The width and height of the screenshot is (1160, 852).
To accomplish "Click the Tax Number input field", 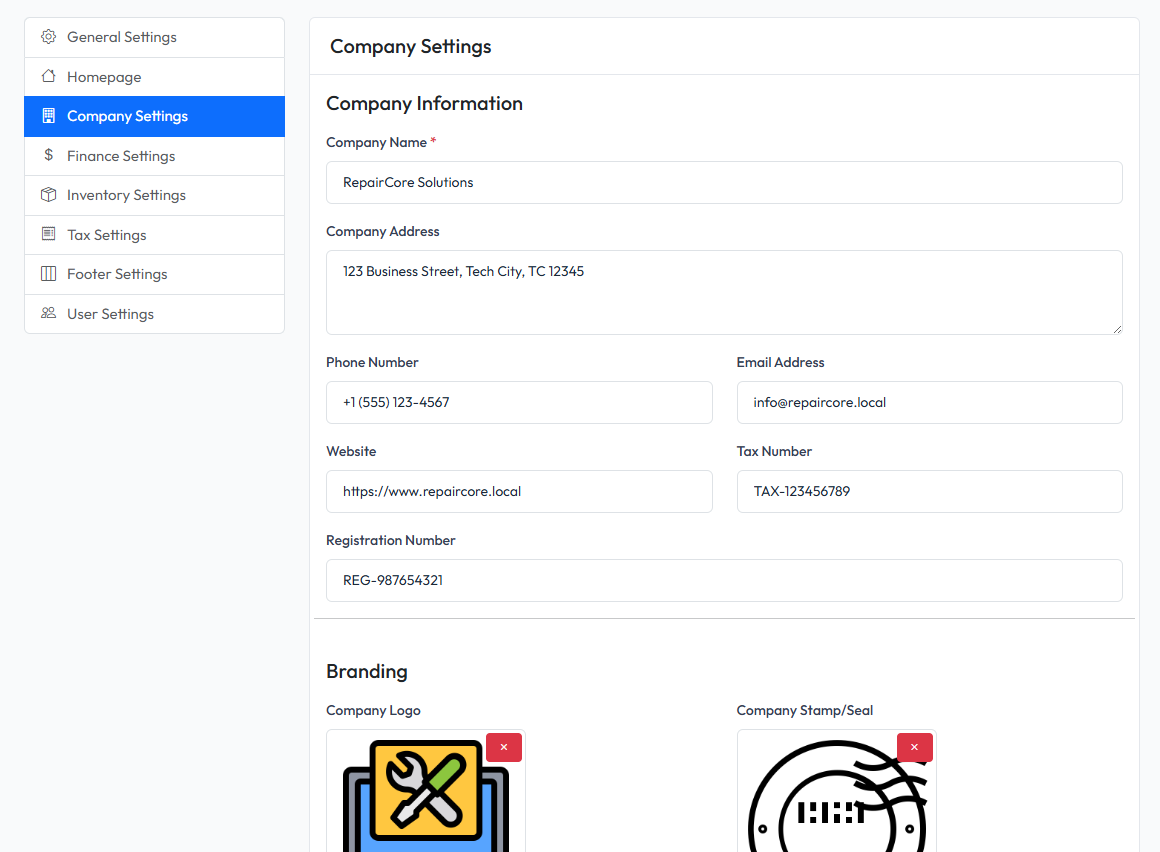I will [x=929, y=491].
